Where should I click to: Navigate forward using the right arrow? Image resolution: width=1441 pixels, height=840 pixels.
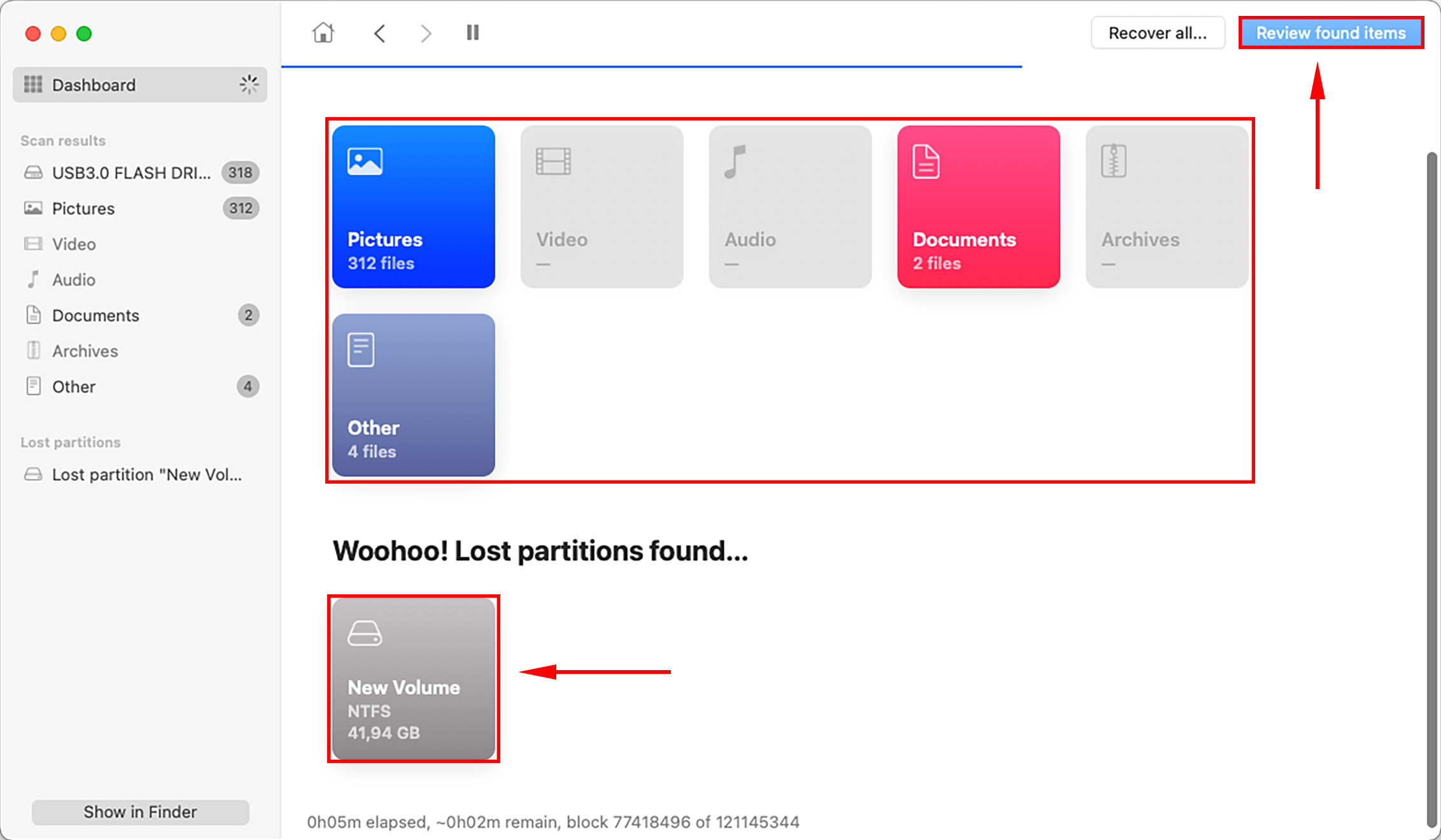(425, 33)
